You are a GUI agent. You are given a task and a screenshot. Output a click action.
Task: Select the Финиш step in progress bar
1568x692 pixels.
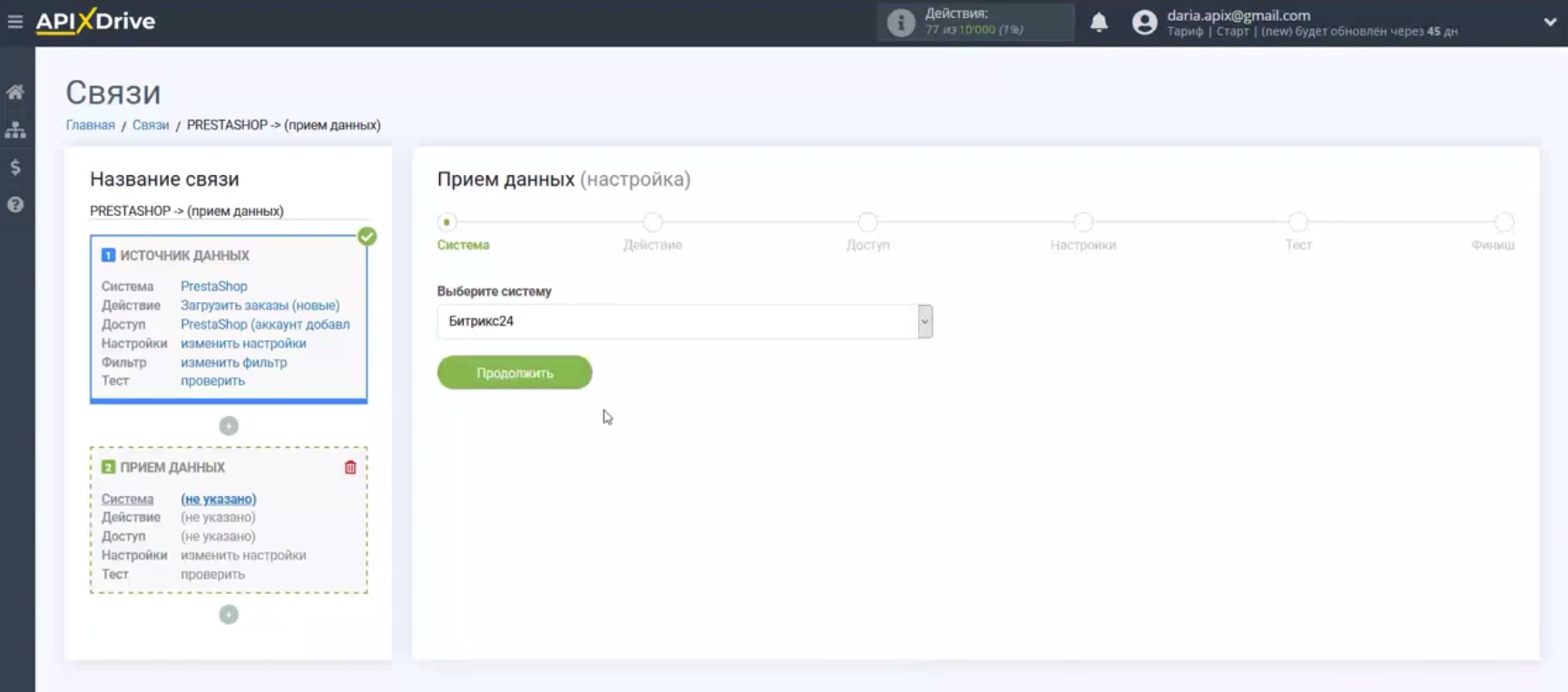(1504, 222)
